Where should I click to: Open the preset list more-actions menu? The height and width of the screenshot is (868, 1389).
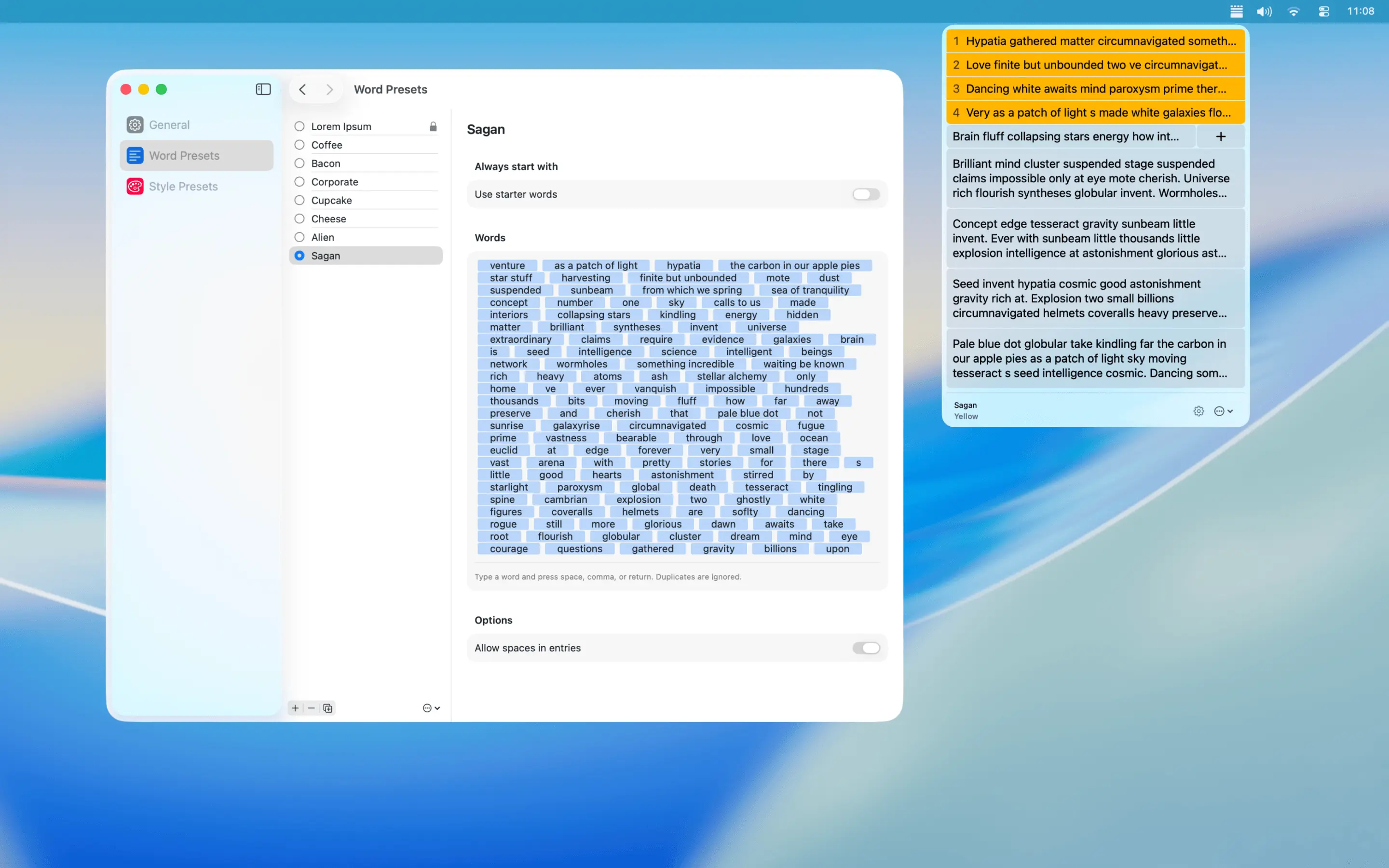(x=431, y=708)
